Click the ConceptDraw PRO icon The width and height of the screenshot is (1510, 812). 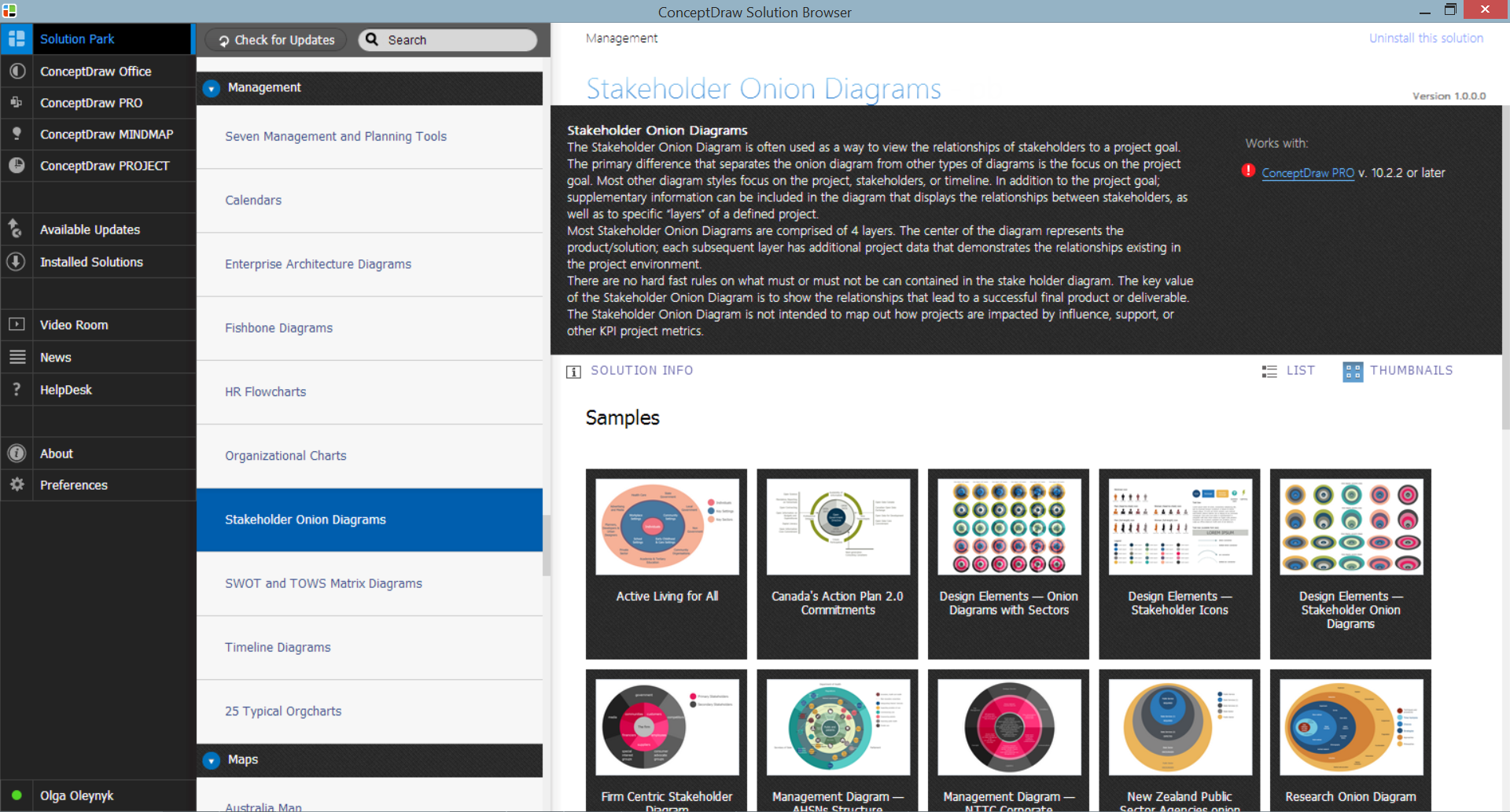17,102
